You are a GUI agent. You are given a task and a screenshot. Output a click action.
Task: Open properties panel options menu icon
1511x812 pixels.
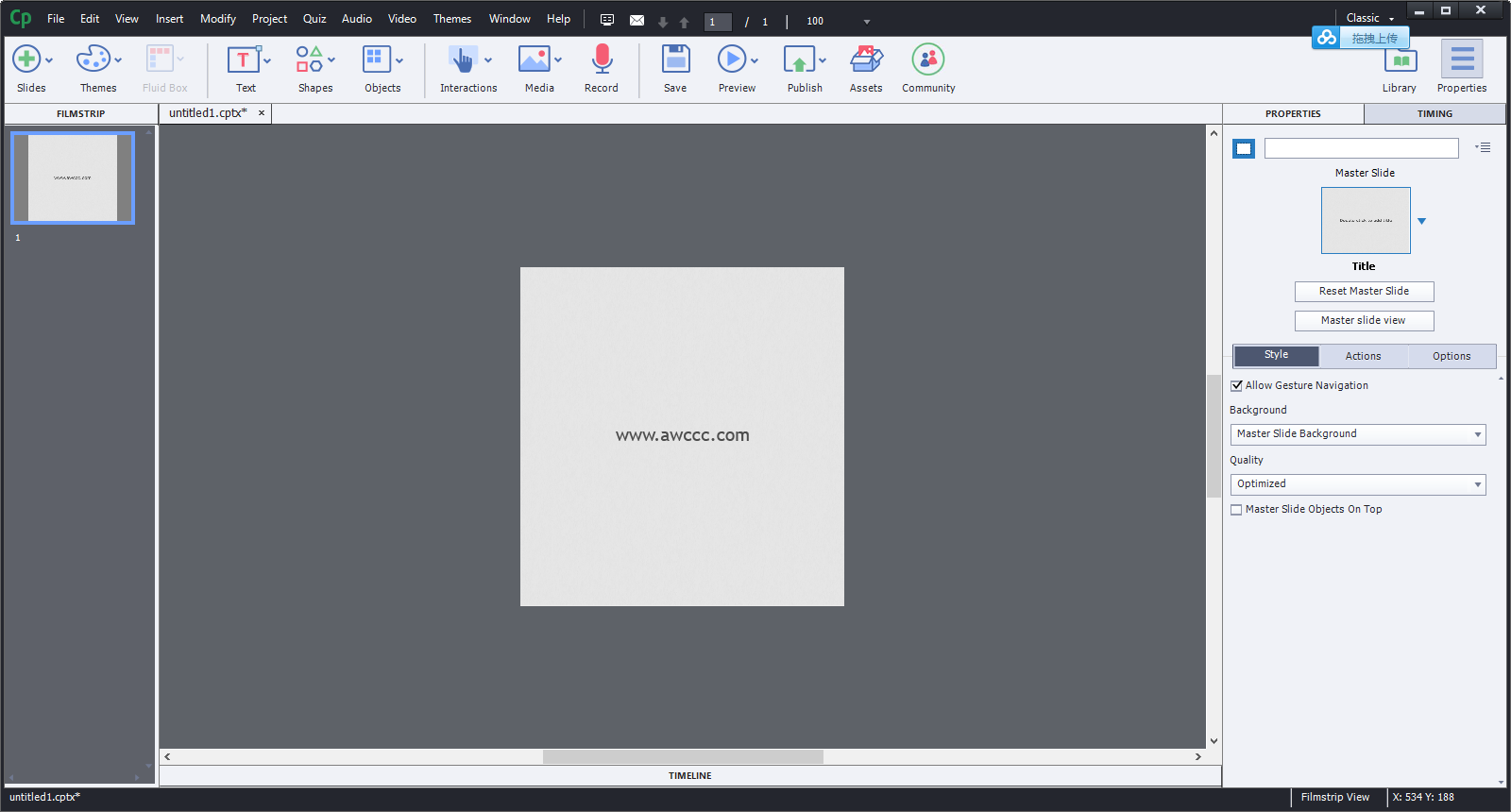pos(1484,147)
